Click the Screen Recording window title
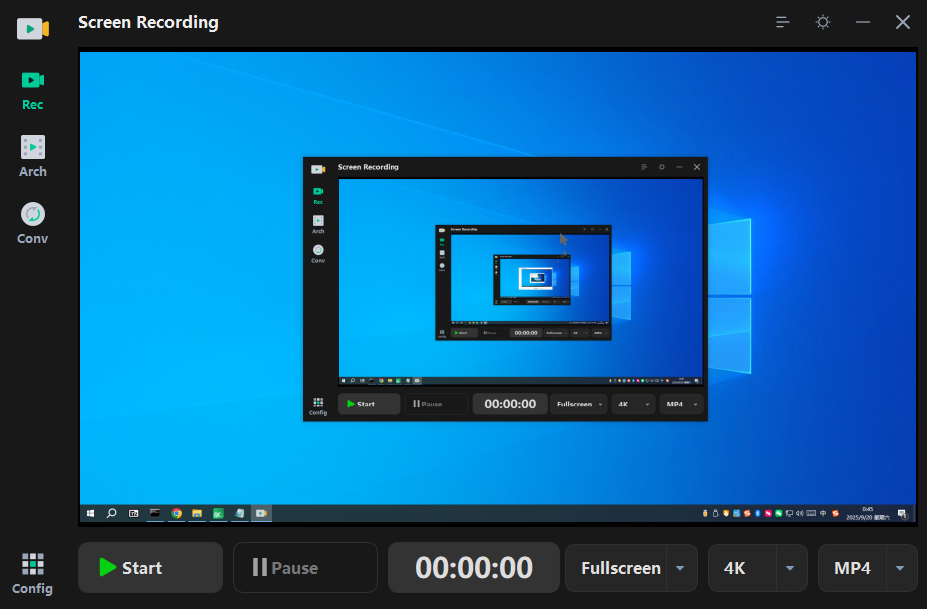The image size is (927, 609). click(148, 21)
